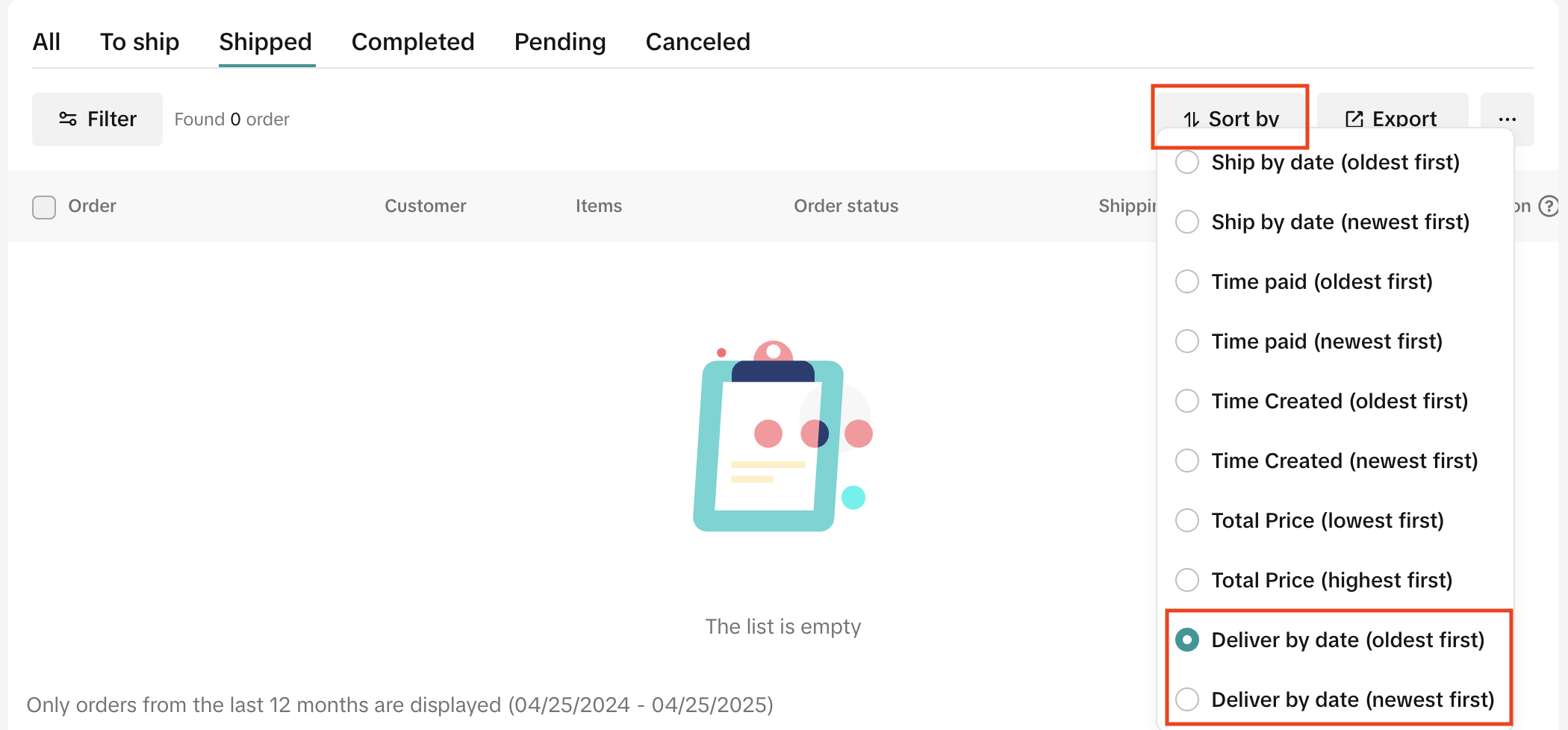Open the To ship tab
The image size is (1568, 730).
pyautogui.click(x=140, y=42)
